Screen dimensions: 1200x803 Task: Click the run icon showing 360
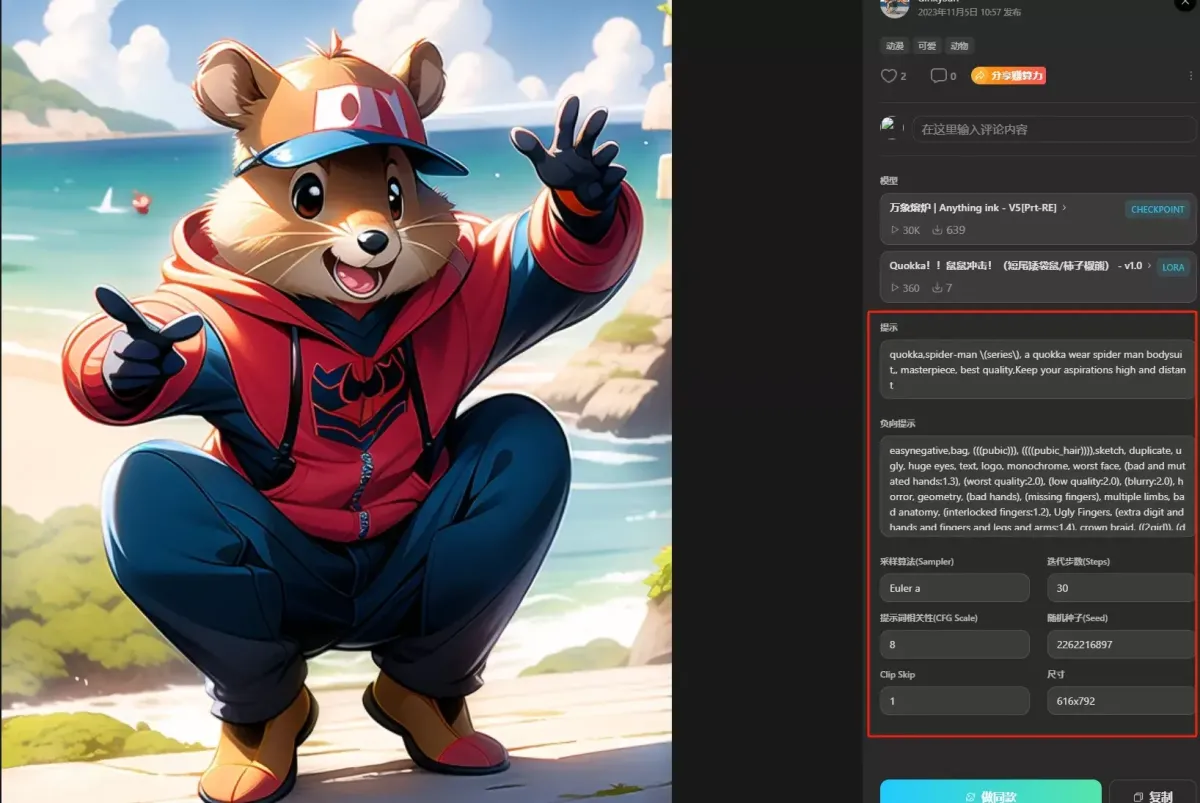pyautogui.click(x=895, y=288)
